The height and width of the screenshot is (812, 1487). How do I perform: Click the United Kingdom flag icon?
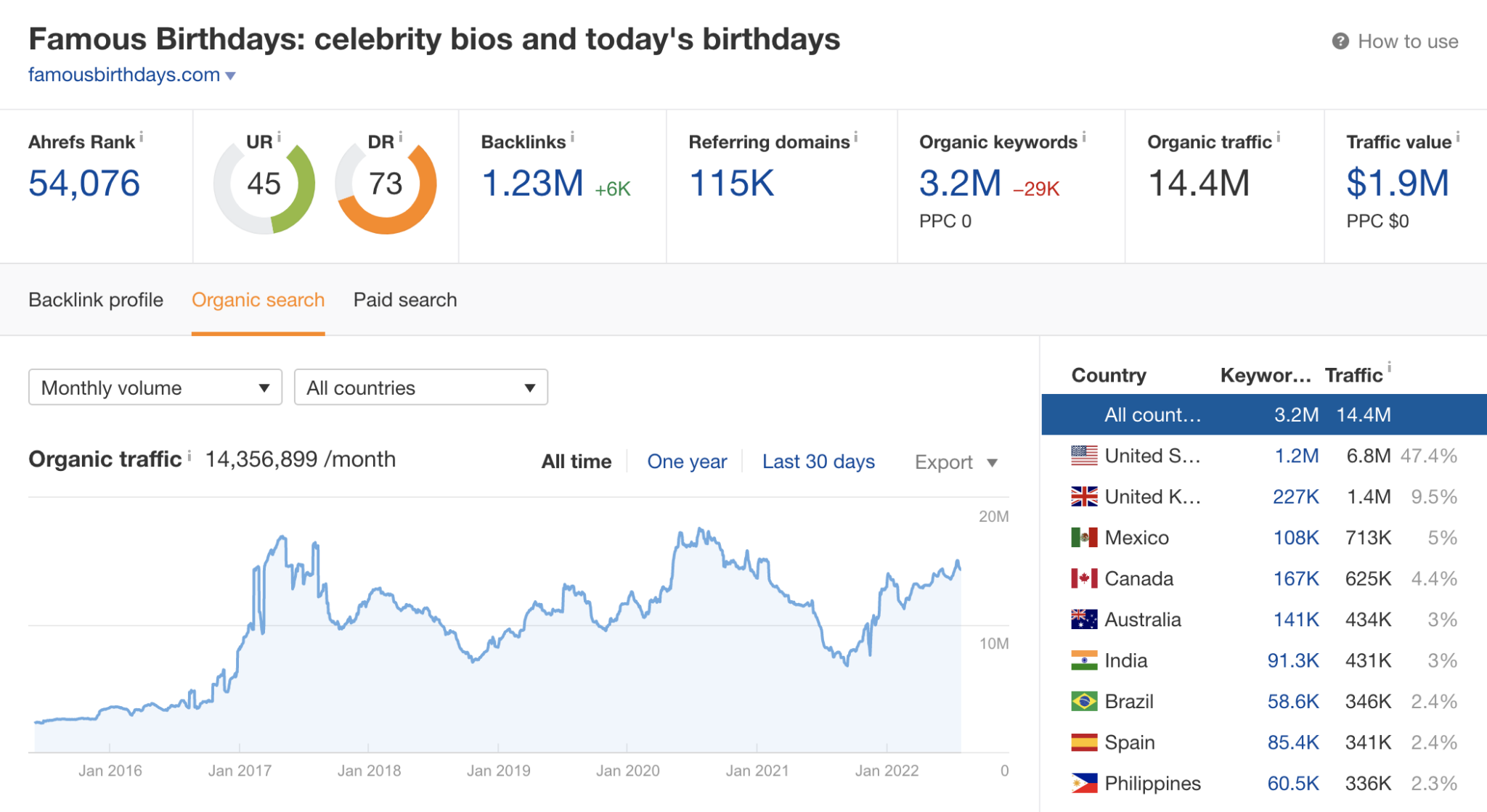coord(1084,496)
